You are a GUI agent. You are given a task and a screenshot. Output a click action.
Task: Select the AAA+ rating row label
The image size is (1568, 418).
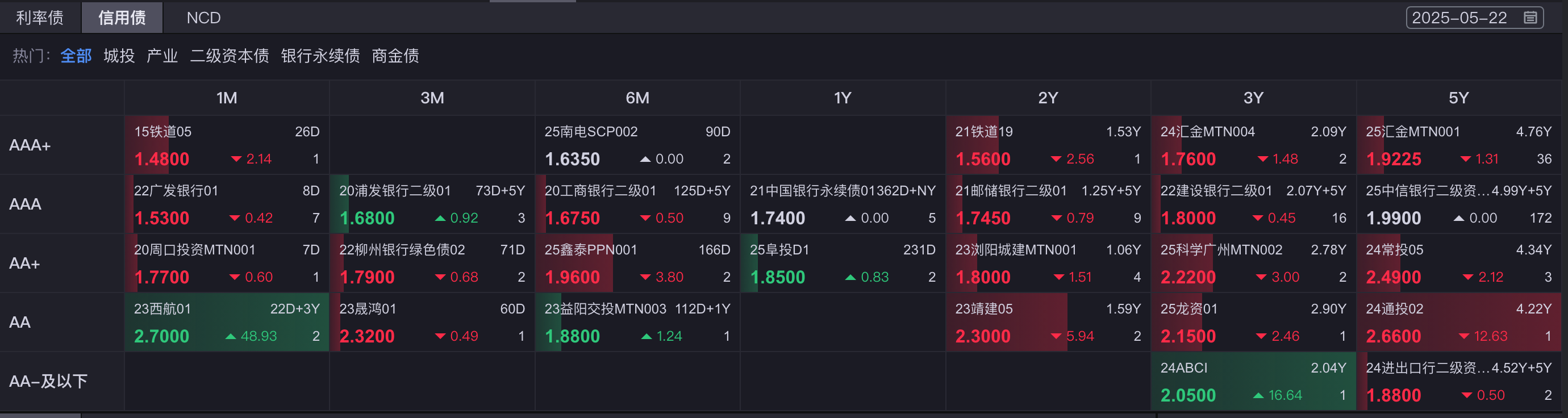point(30,145)
